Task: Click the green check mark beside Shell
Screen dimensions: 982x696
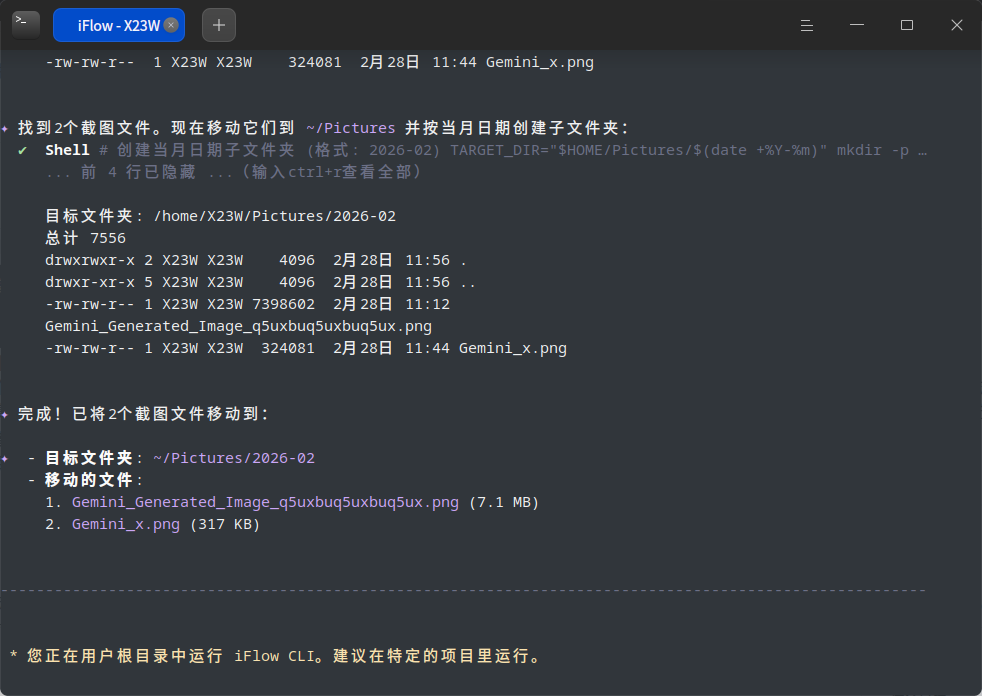Action: [x=23, y=150]
